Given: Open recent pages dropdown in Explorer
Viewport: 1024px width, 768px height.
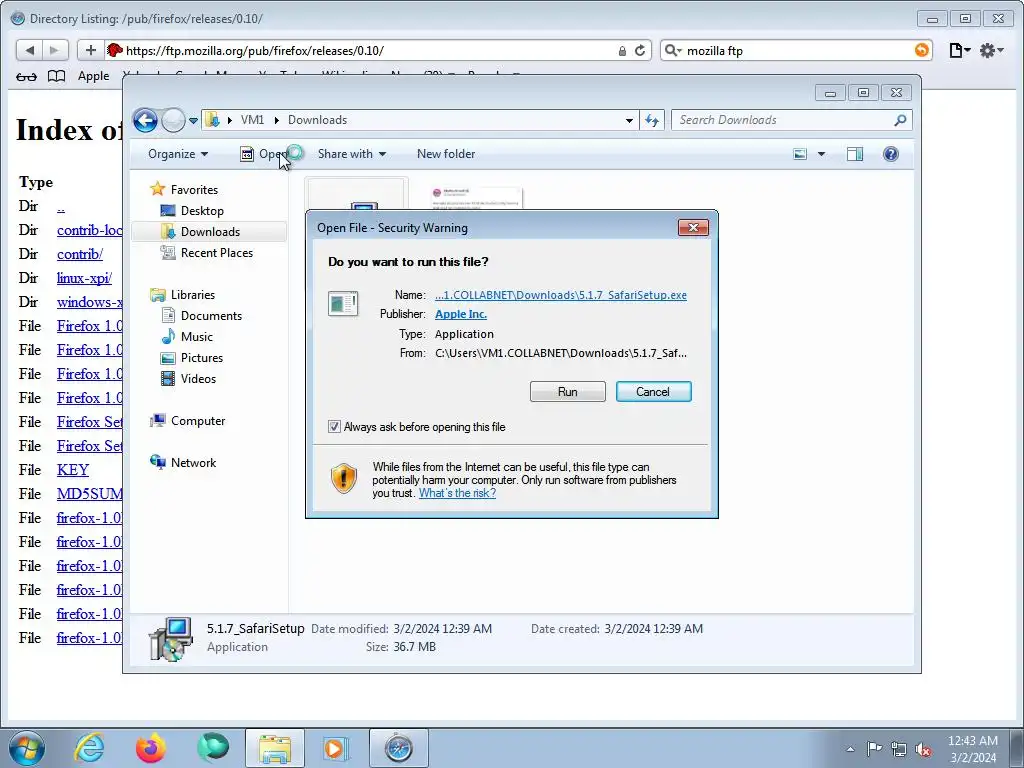Looking at the screenshot, I should pos(193,121).
